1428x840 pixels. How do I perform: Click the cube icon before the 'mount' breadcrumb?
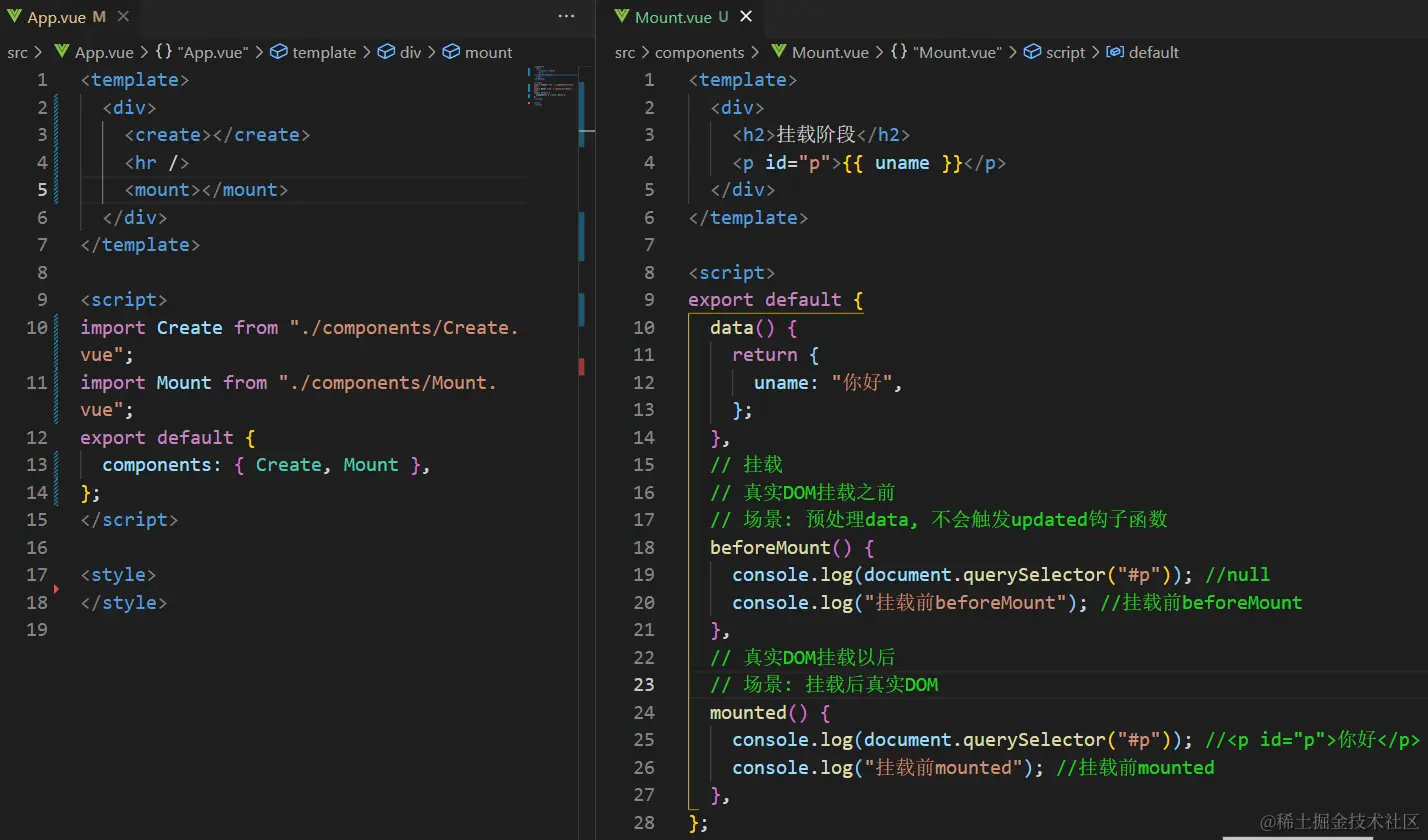click(451, 52)
